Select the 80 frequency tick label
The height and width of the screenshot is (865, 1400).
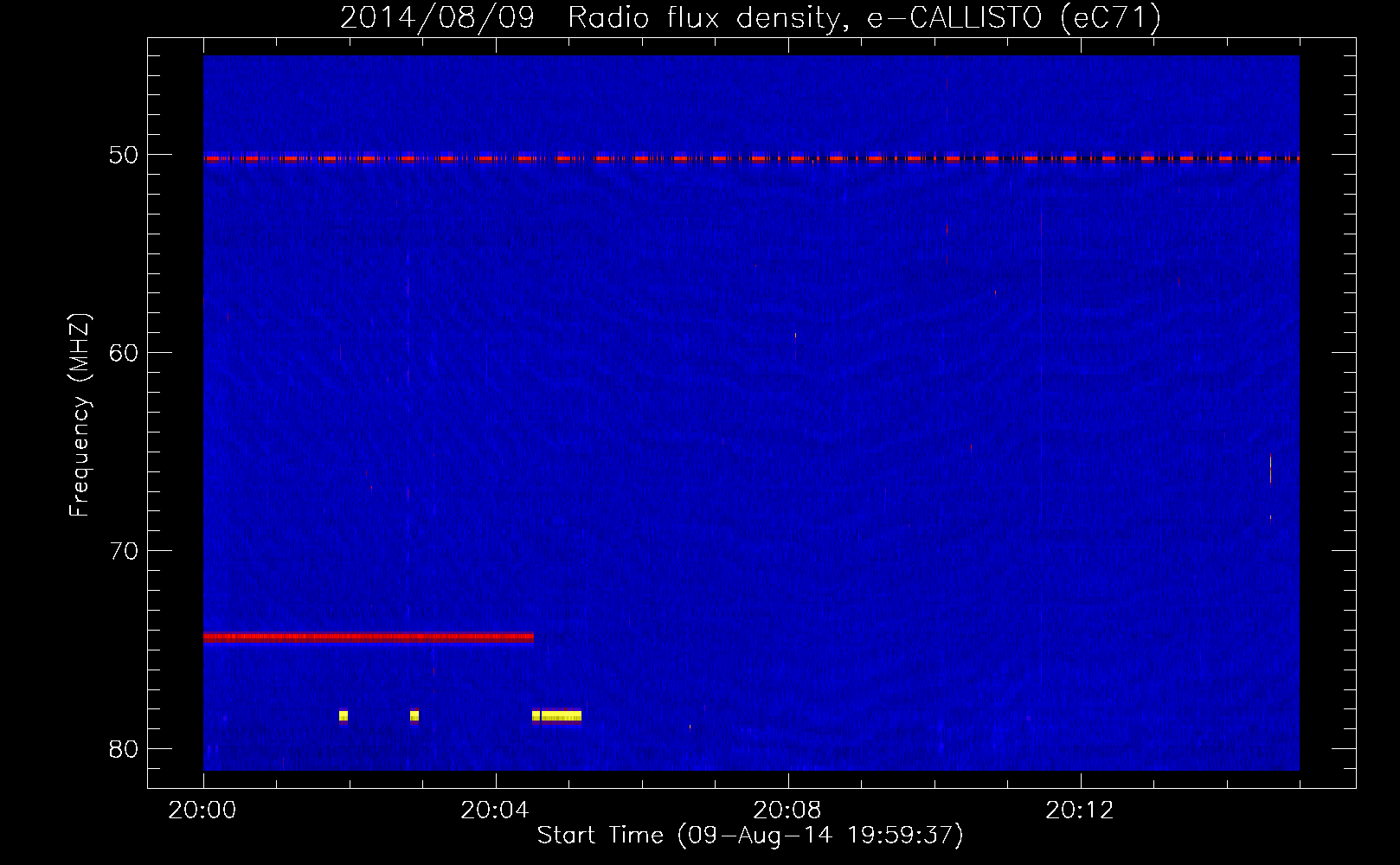coord(124,749)
